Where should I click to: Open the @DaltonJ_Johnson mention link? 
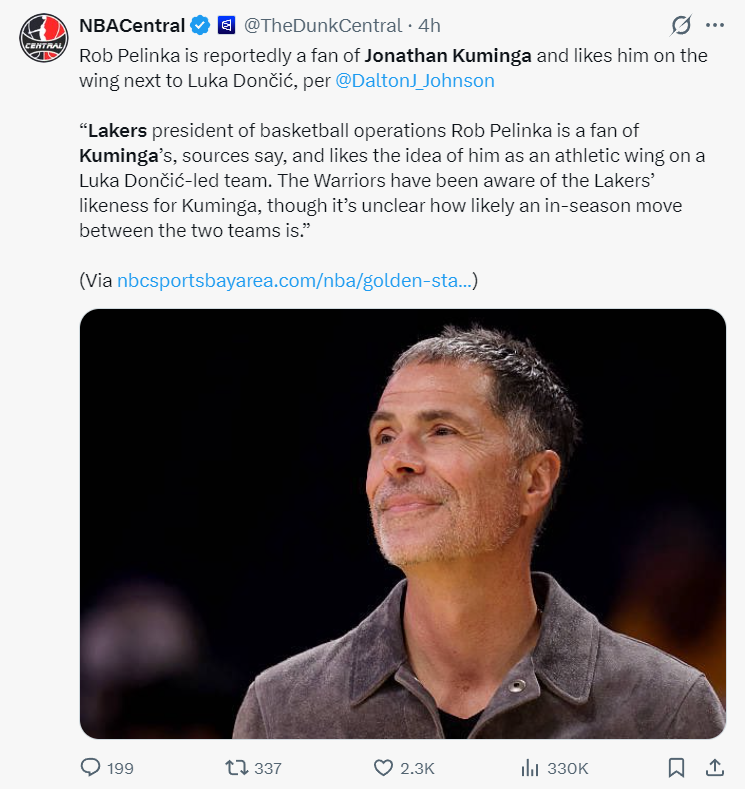click(415, 81)
